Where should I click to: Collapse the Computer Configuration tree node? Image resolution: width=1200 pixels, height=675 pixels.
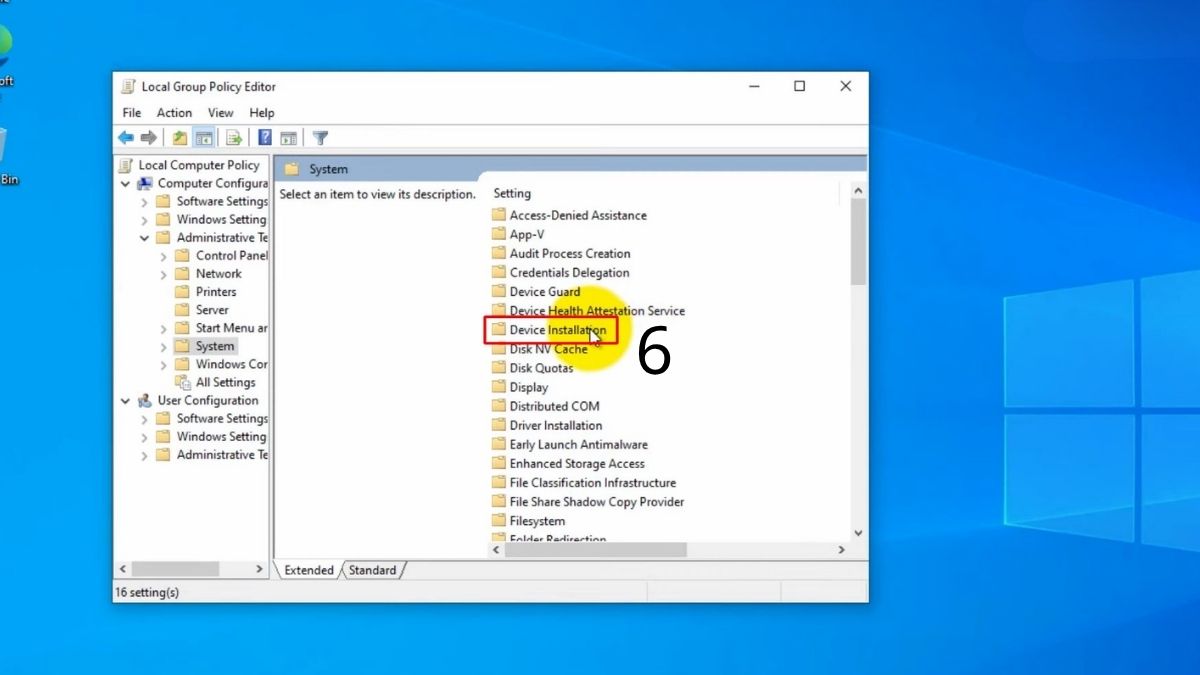pos(125,184)
